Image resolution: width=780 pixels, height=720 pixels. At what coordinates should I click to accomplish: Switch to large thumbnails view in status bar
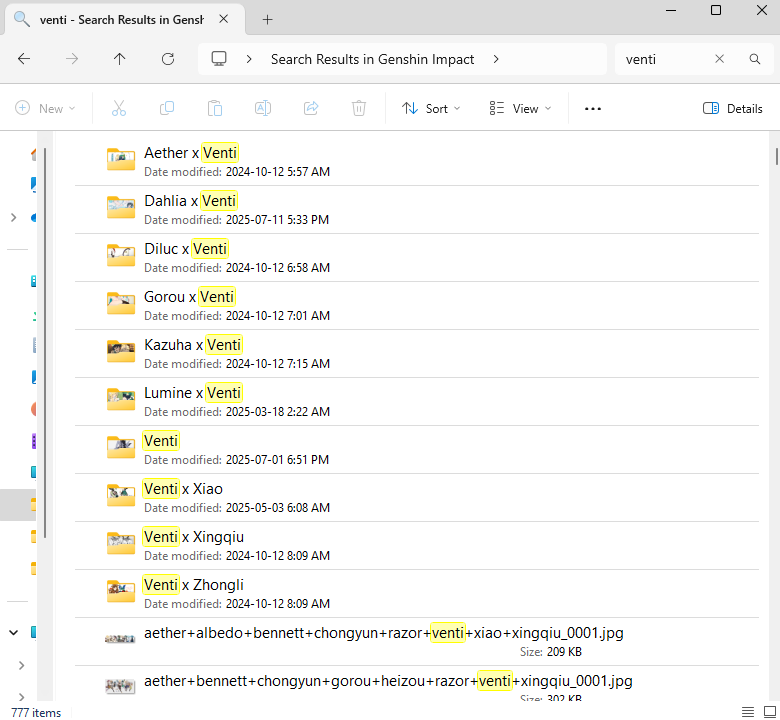pos(770,712)
